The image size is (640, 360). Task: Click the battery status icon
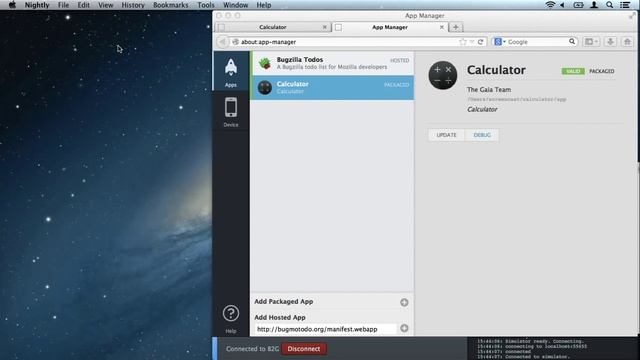(578, 5)
